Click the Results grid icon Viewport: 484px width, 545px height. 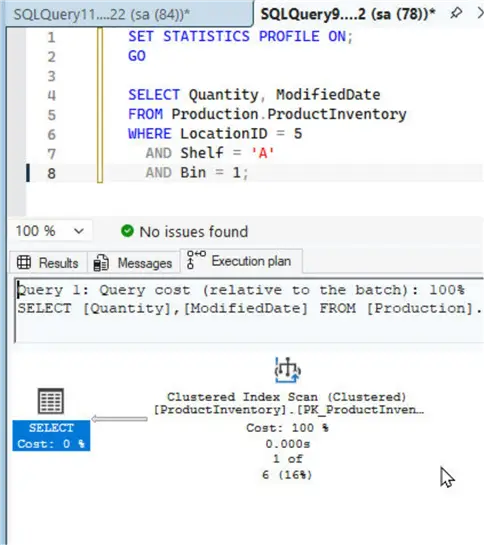click(24, 262)
